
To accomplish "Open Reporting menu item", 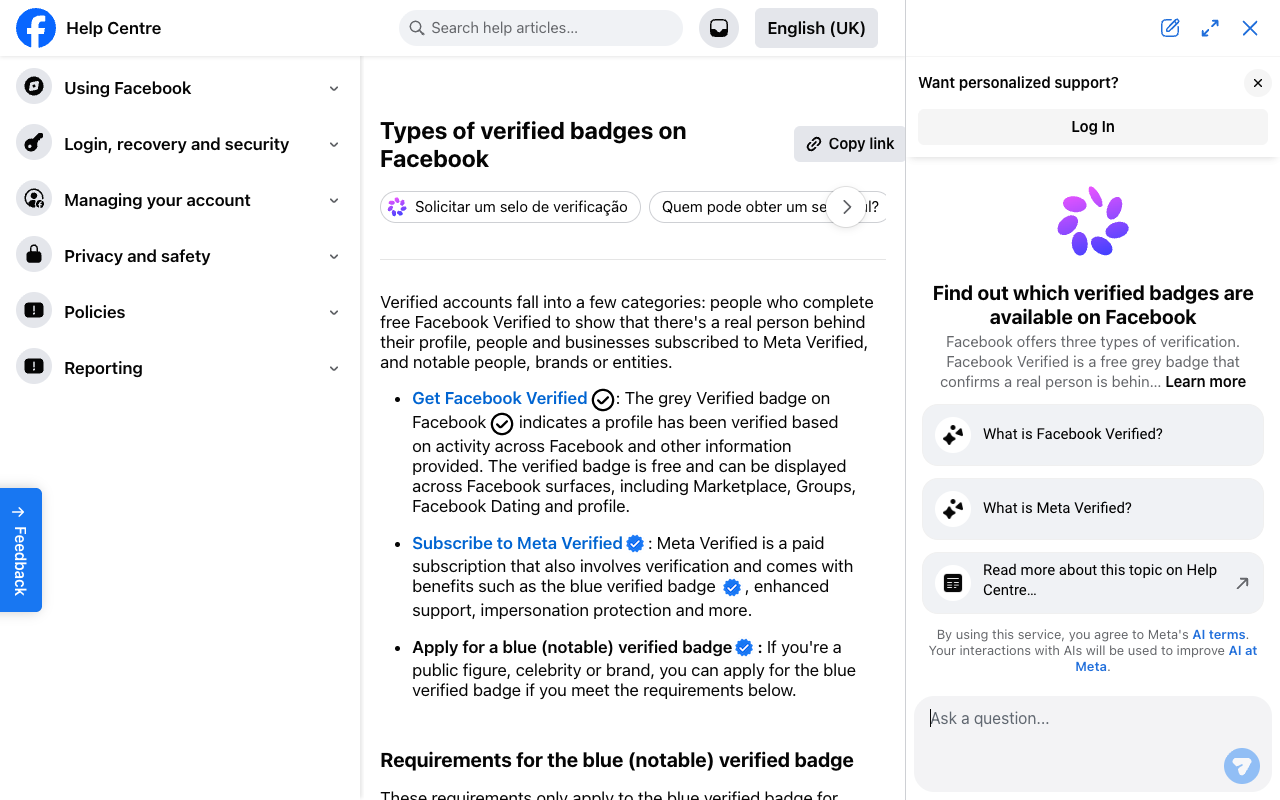I will click(x=180, y=368).
